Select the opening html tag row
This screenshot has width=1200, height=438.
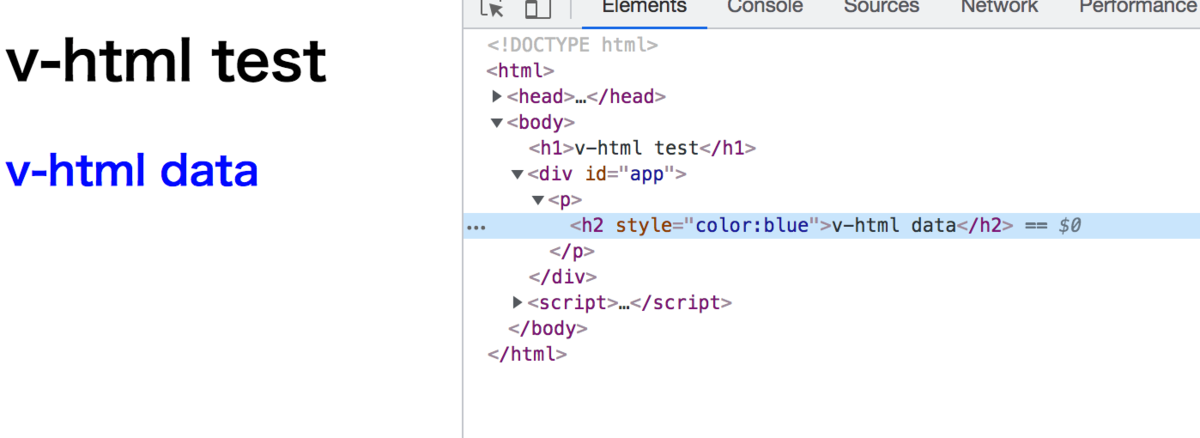[x=520, y=71]
